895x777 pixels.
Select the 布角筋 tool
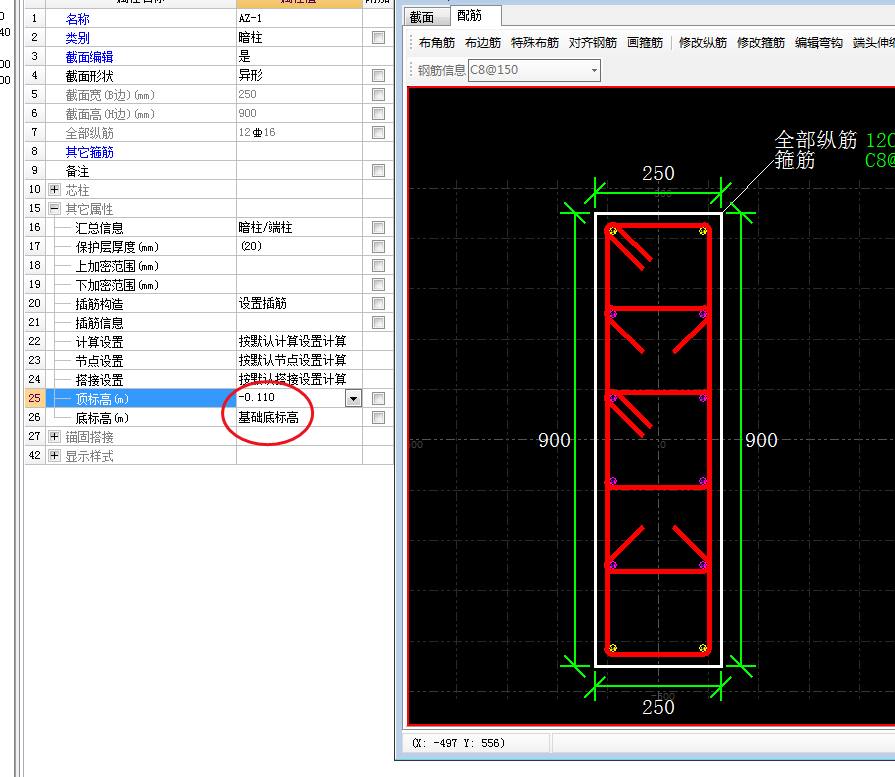tap(437, 43)
